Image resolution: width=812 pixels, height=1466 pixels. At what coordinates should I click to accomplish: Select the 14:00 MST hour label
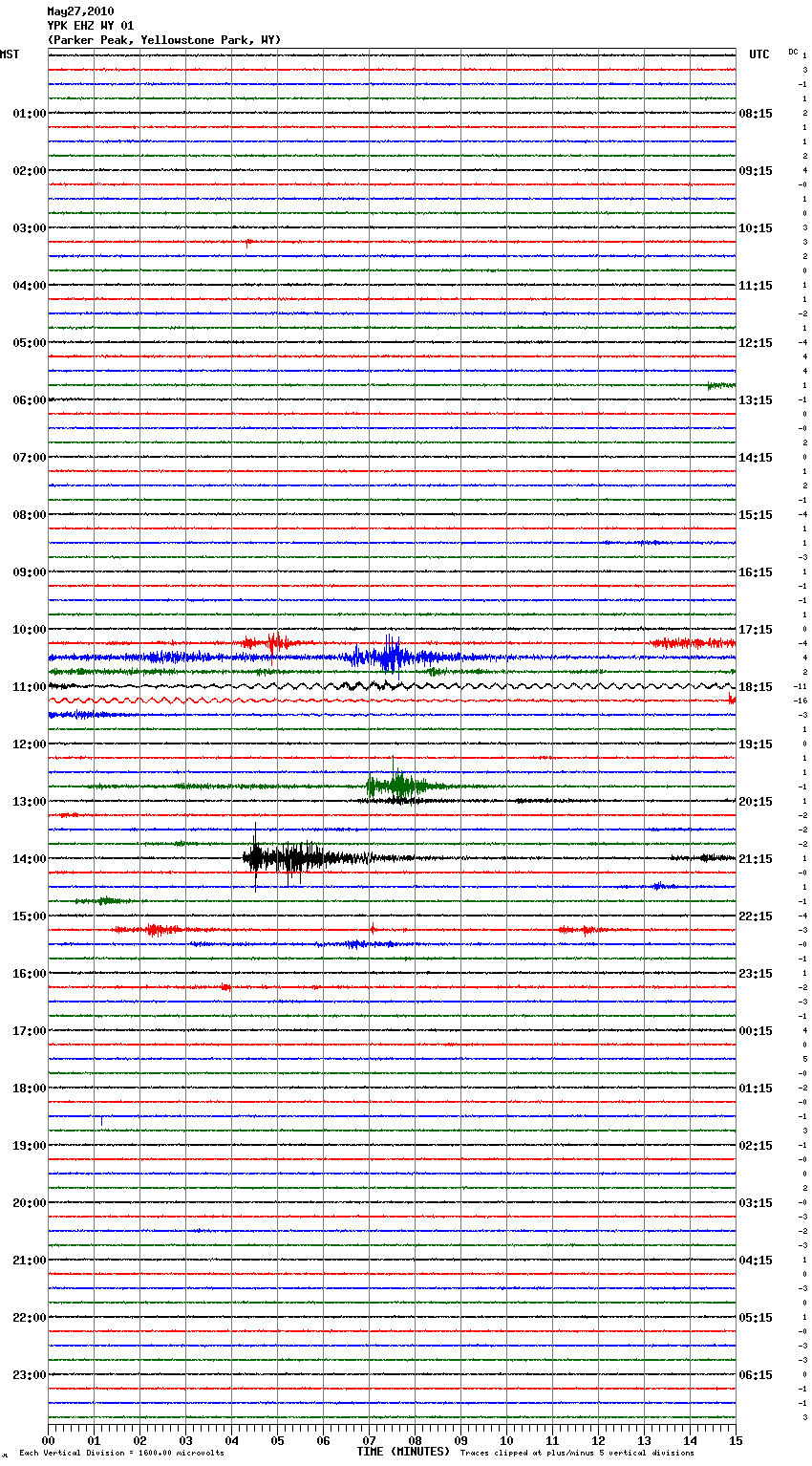[29, 859]
